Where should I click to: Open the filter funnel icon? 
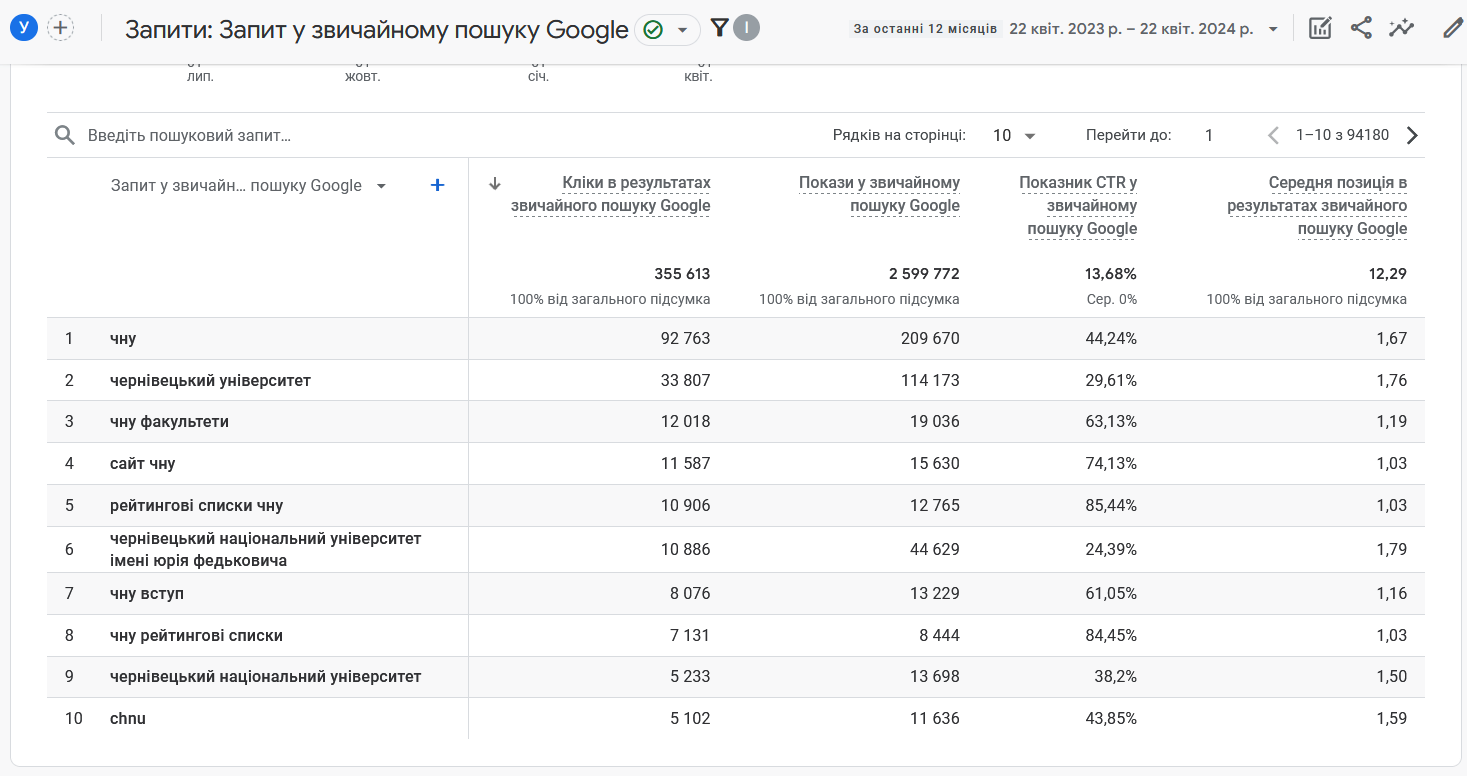pyautogui.click(x=719, y=28)
